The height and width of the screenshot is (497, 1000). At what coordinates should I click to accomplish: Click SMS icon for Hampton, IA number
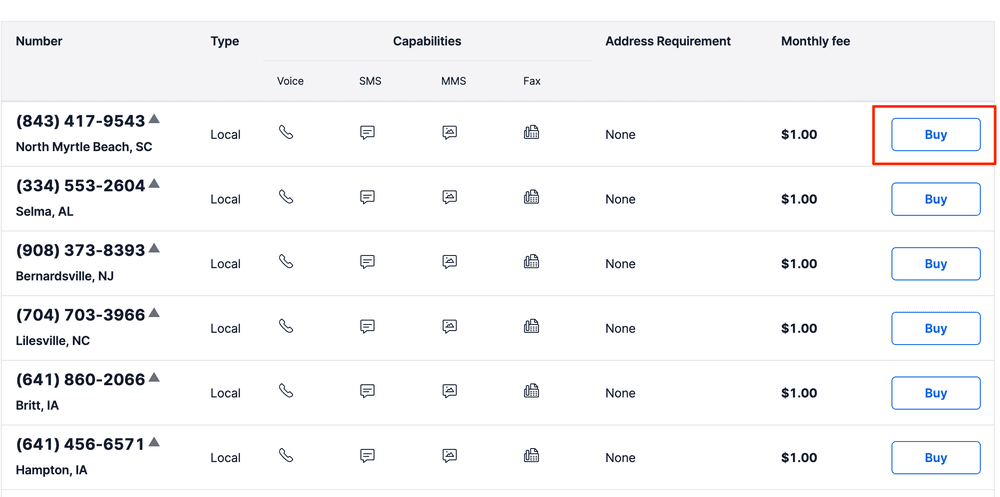367,456
